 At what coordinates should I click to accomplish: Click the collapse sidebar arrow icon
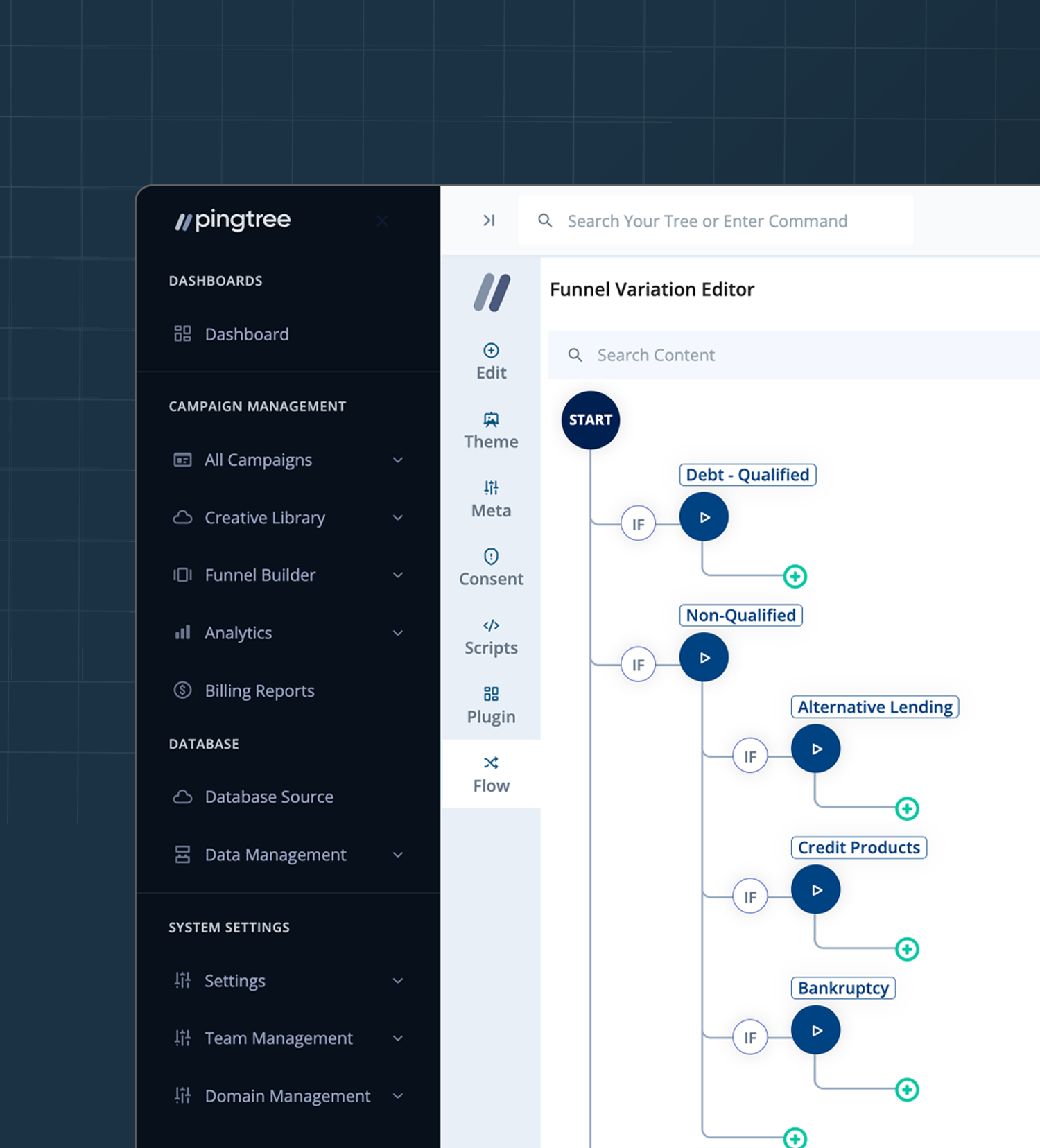[x=489, y=220]
